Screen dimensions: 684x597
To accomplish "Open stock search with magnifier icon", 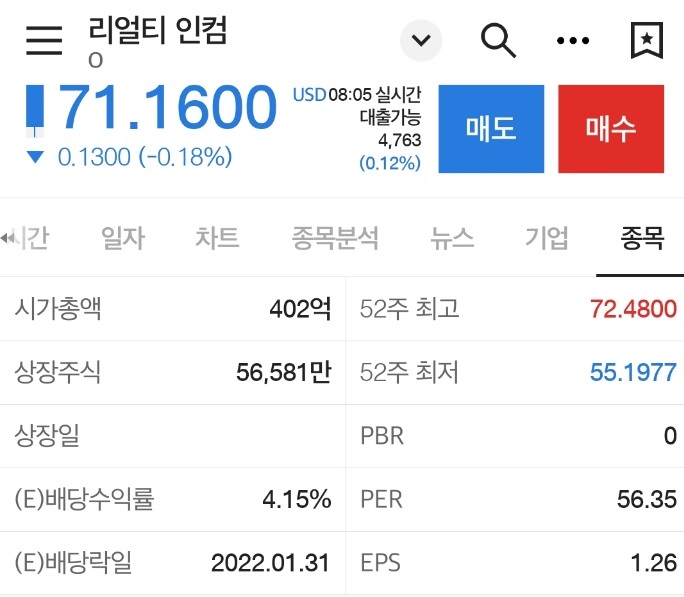I will (498, 41).
